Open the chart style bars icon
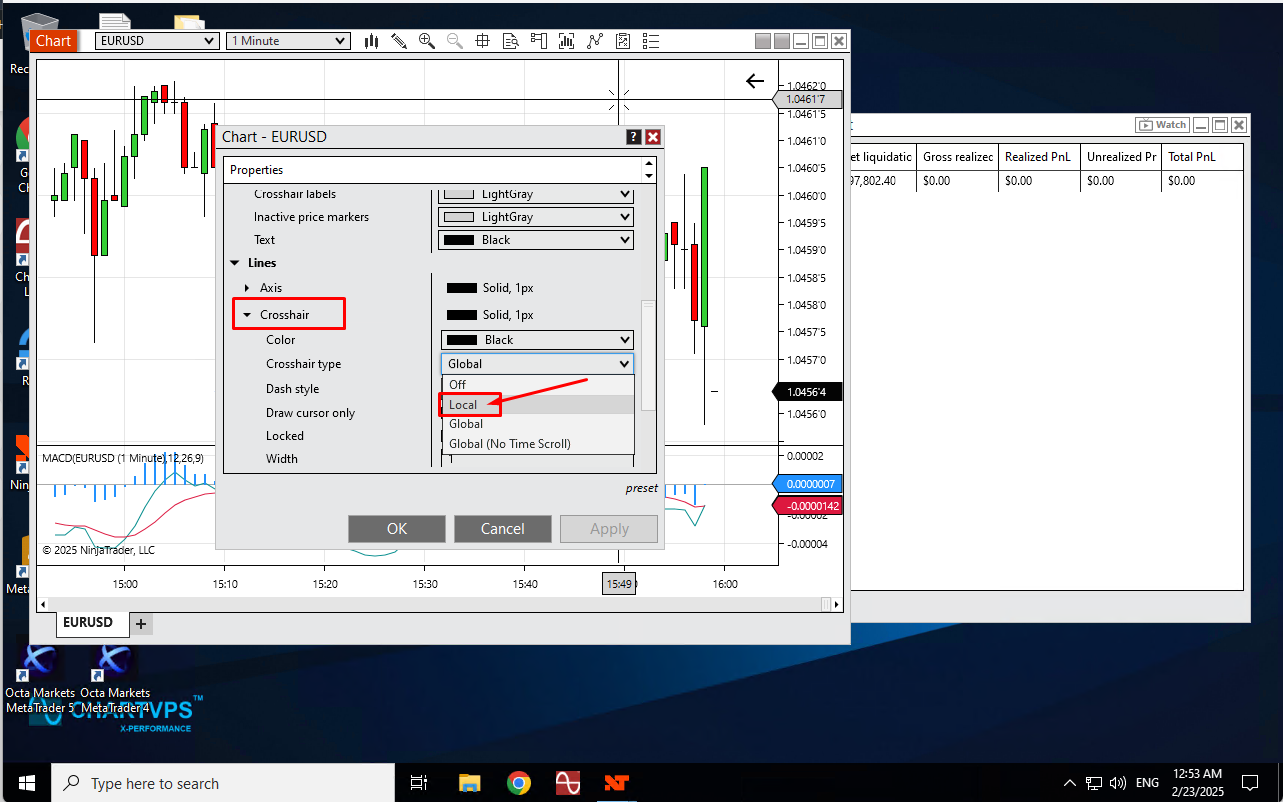This screenshot has height=802, width=1283. click(372, 41)
